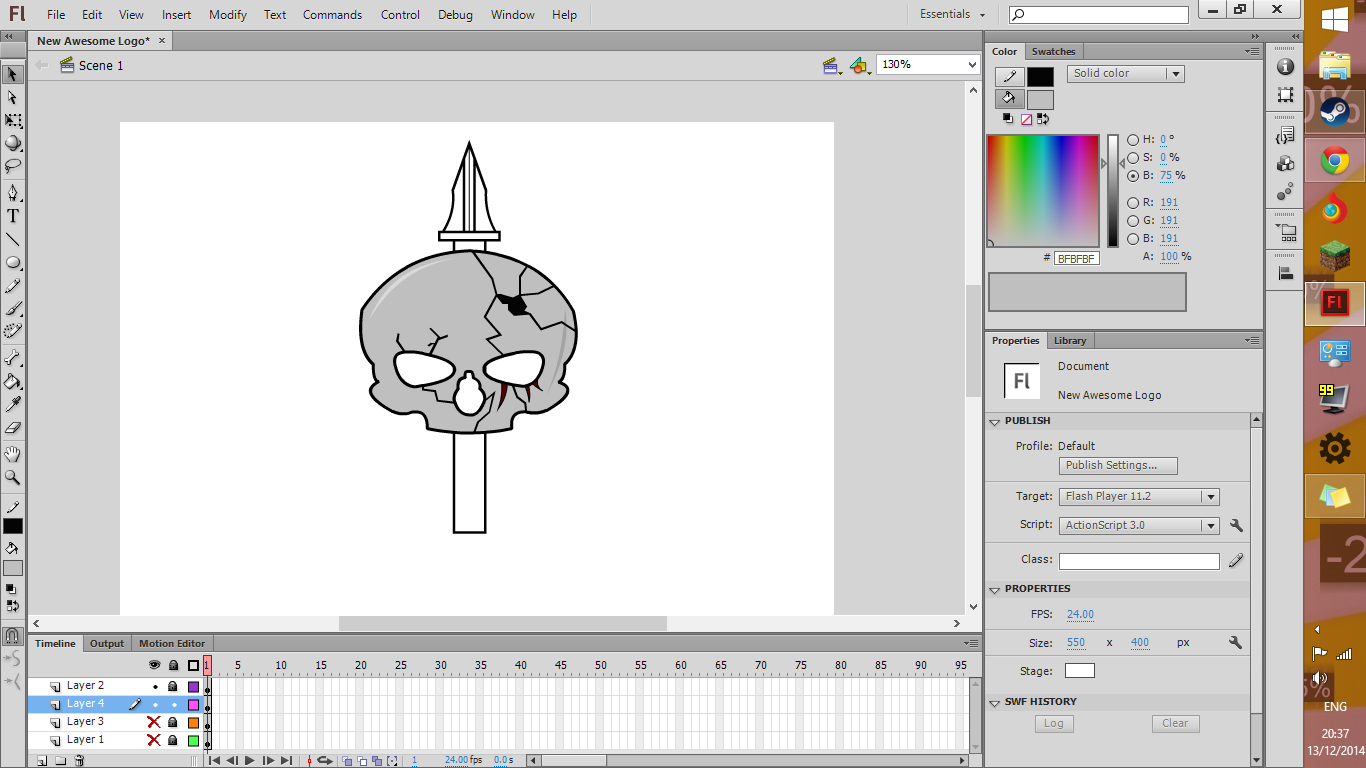
Task: Select the Lasso tool
Action: point(13,166)
